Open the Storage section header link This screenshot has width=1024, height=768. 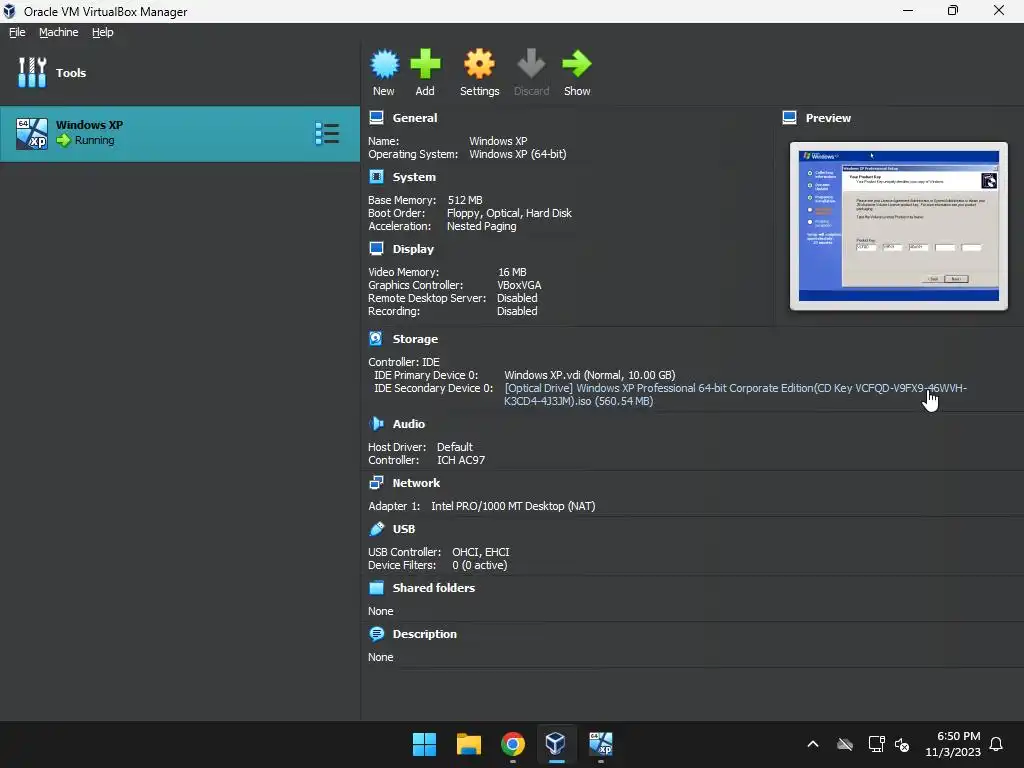click(415, 339)
